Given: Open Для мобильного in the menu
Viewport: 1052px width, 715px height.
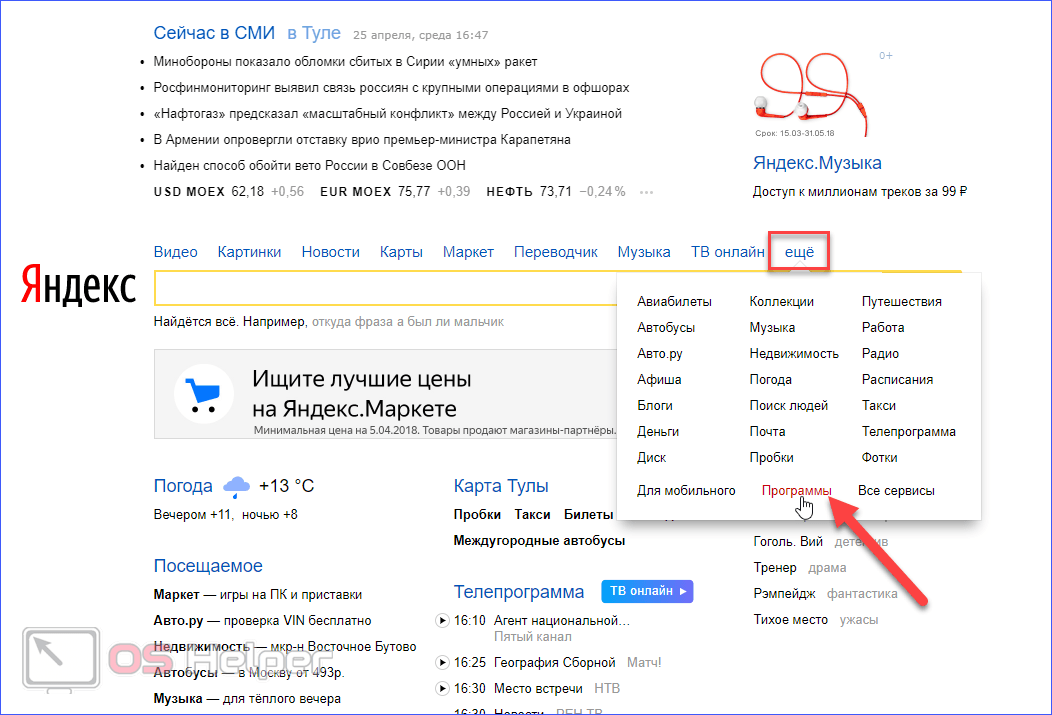Looking at the screenshot, I should point(686,491).
